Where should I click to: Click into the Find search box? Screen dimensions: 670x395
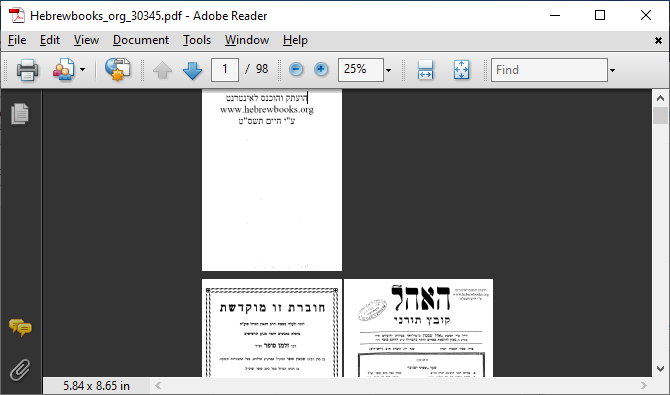[550, 70]
